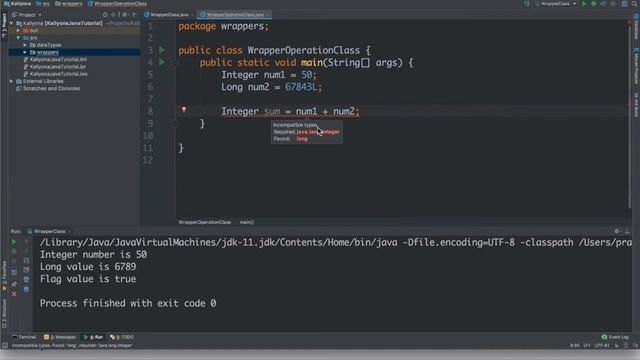640x360 pixels.
Task: Click the underlined num1 + num2 expression
Action: point(325,111)
